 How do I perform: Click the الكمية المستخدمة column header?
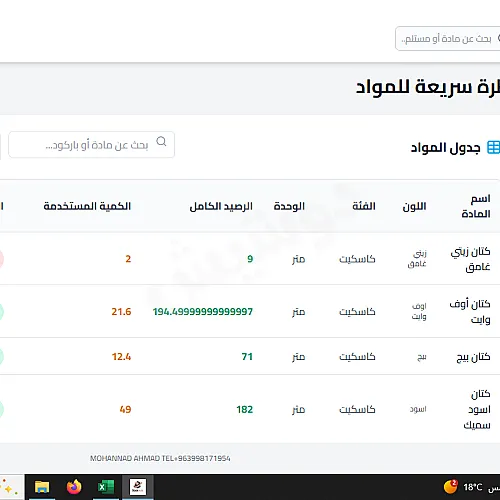coord(87,206)
